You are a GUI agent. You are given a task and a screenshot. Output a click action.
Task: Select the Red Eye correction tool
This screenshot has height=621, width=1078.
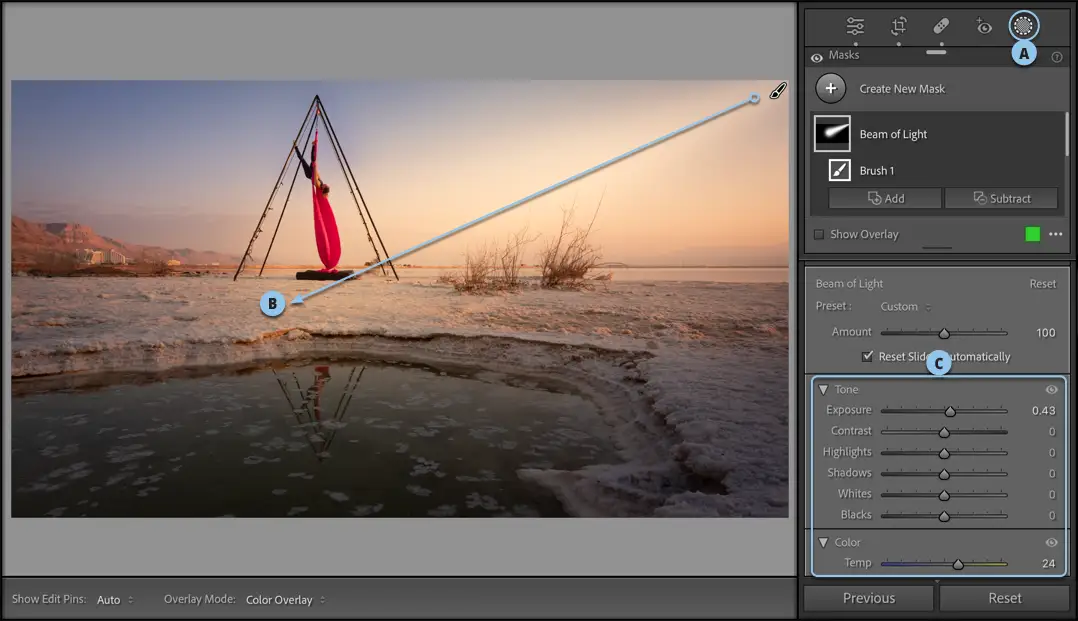[x=984, y=27]
